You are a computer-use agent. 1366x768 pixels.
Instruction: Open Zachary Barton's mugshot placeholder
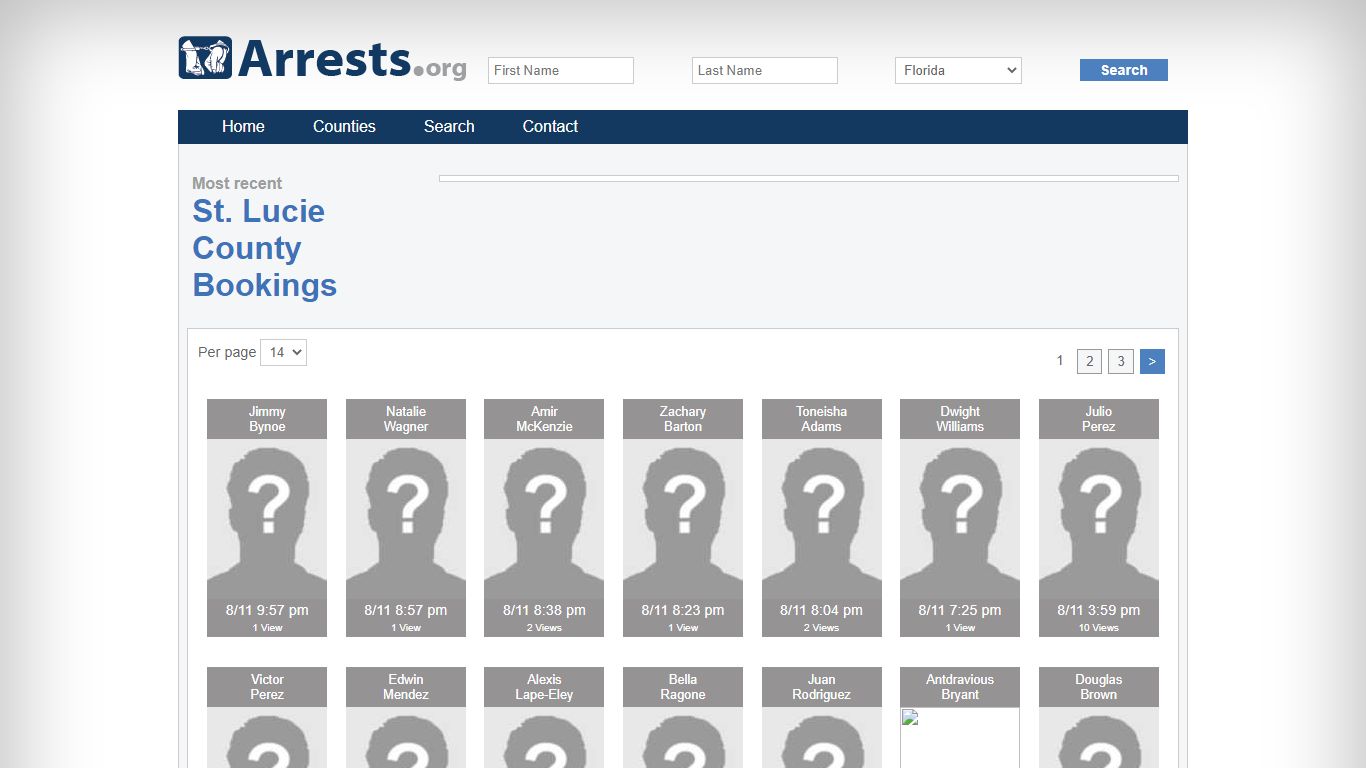[x=683, y=518]
